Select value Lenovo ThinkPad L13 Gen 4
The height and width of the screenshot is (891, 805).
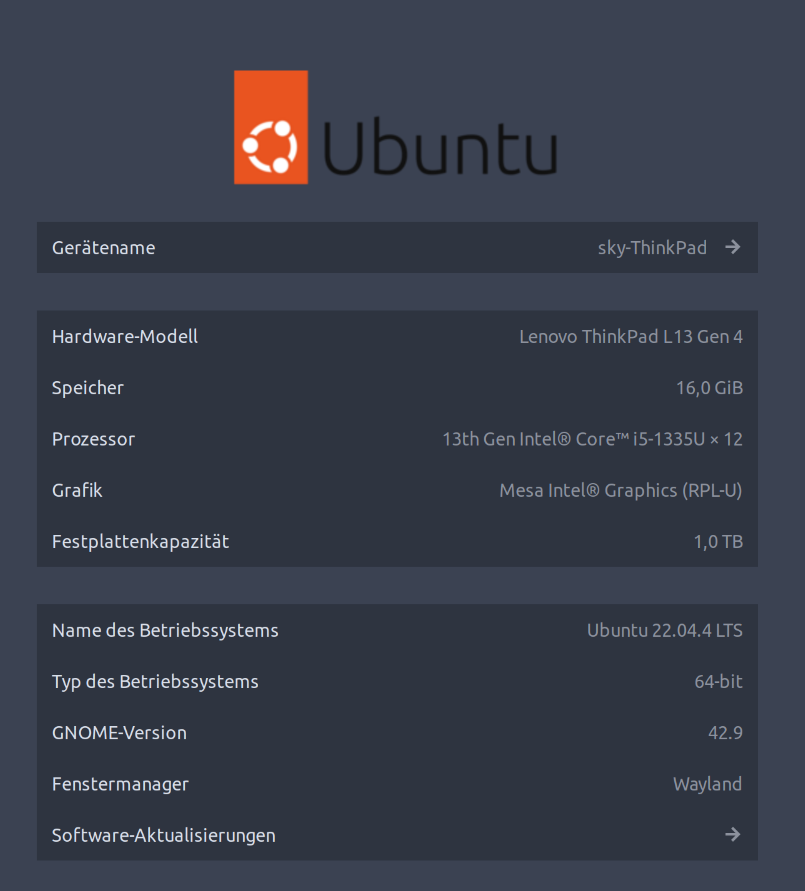click(631, 336)
